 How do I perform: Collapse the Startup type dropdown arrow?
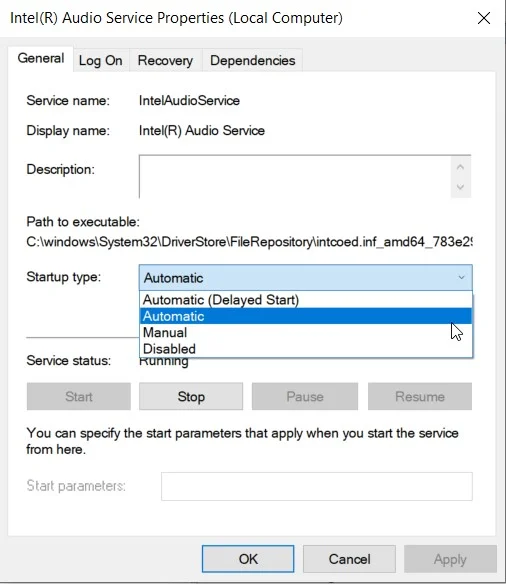(x=461, y=277)
